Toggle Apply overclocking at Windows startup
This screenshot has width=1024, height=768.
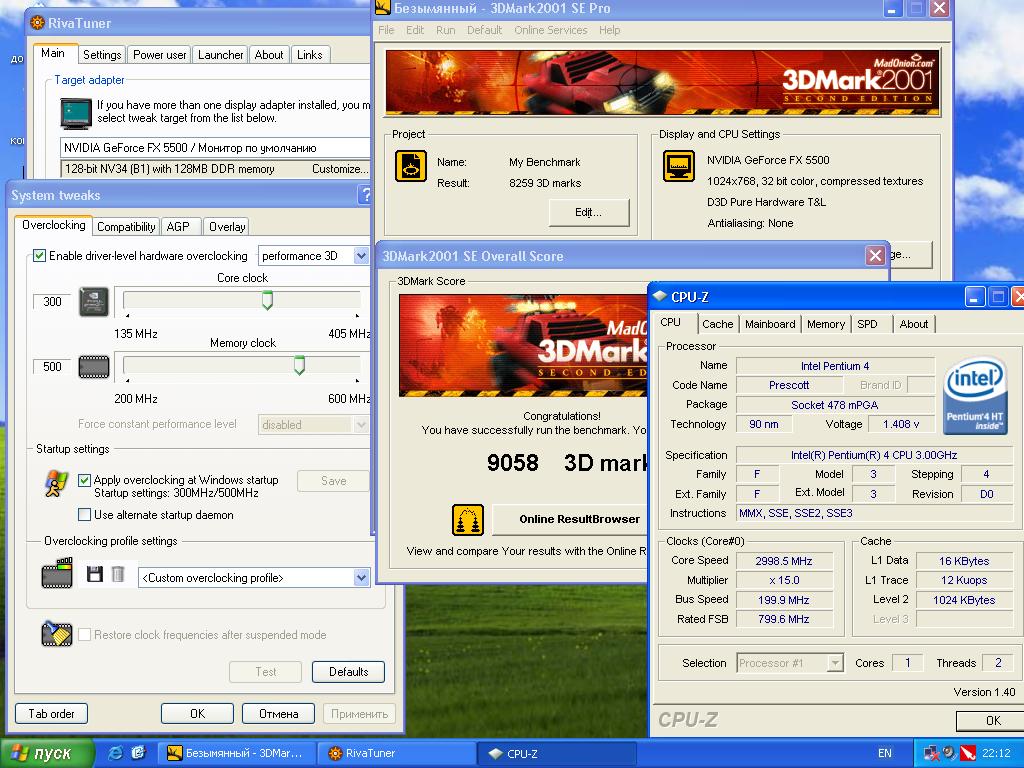coord(84,480)
